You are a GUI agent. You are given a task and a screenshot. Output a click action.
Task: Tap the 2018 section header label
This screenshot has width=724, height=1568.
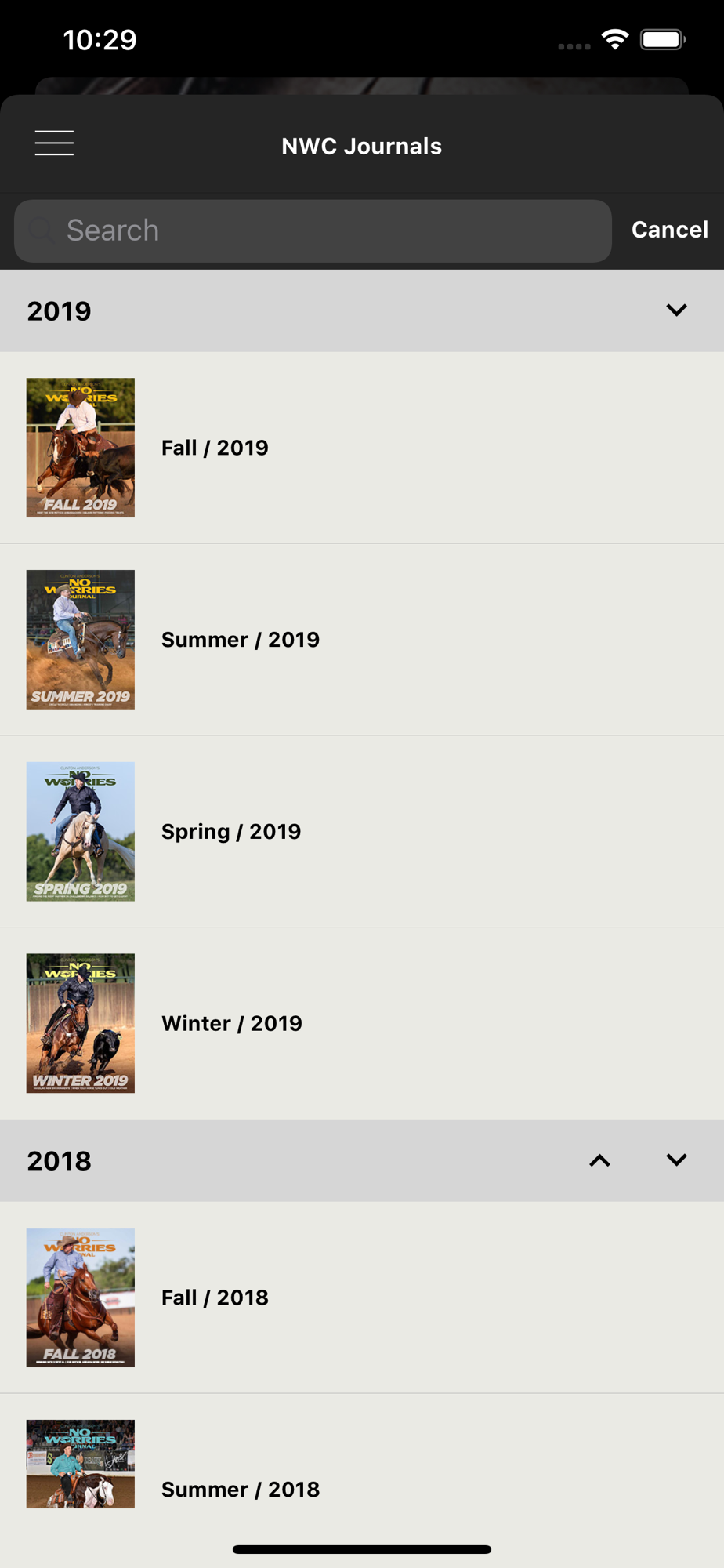(x=60, y=1161)
